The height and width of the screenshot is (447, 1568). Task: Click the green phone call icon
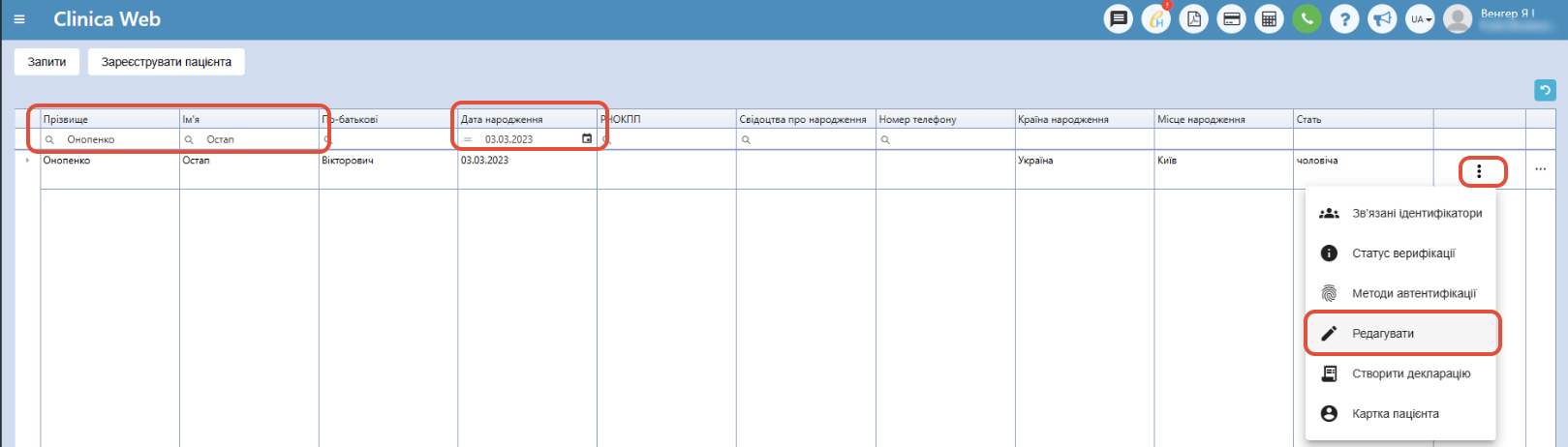pos(1307,19)
